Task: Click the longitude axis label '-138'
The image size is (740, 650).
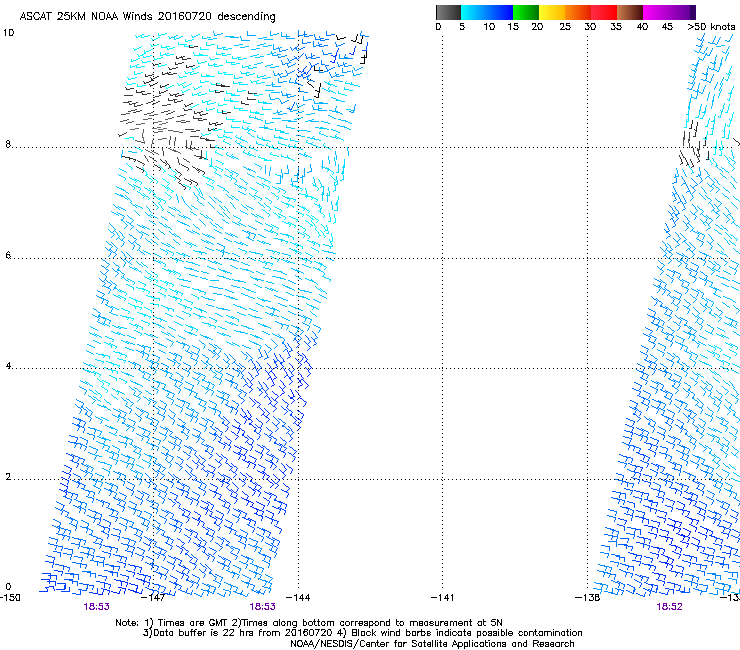Action: [x=587, y=598]
